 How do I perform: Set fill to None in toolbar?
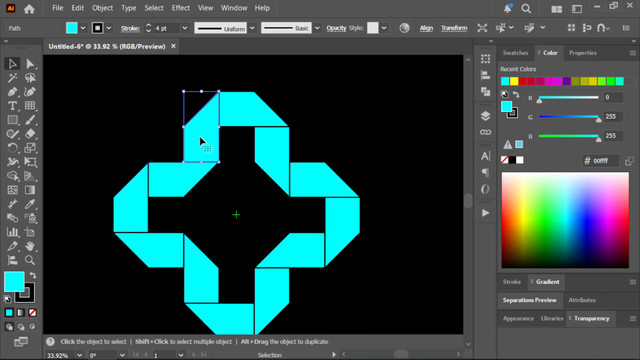pos(32,313)
